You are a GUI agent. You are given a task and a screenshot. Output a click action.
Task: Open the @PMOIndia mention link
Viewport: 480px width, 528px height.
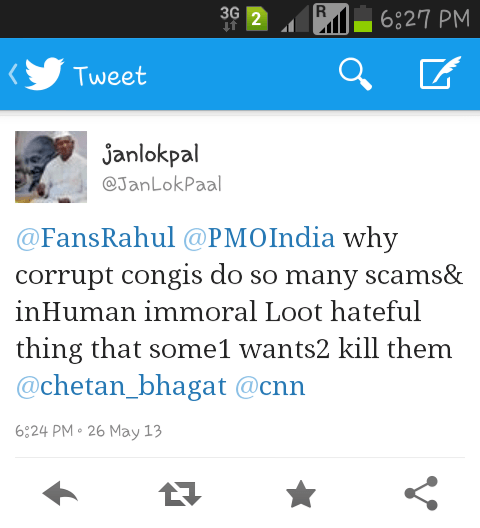click(x=259, y=238)
